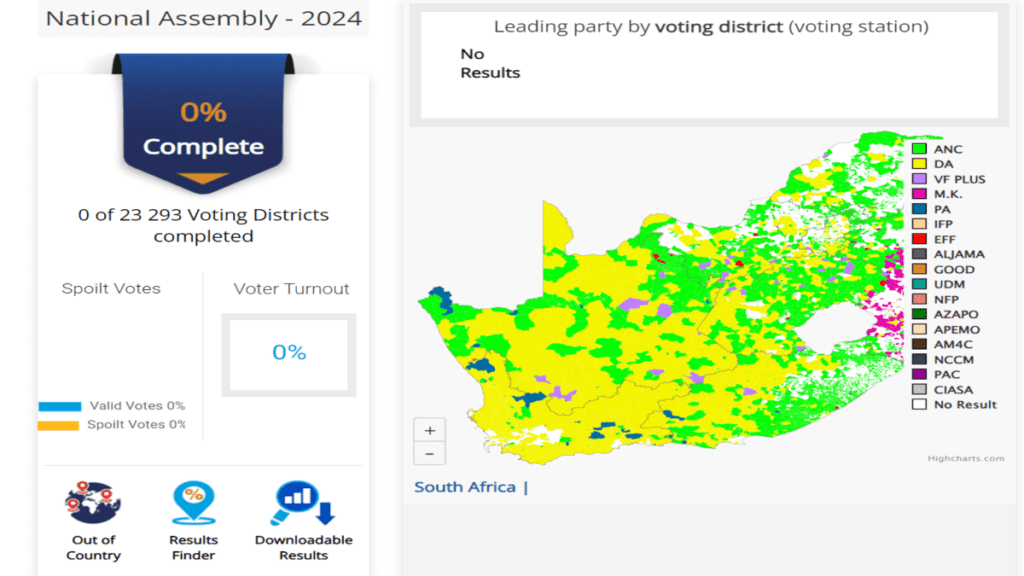This screenshot has width=1024, height=576.
Task: Open the Results Finder pin icon
Action: tap(193, 503)
